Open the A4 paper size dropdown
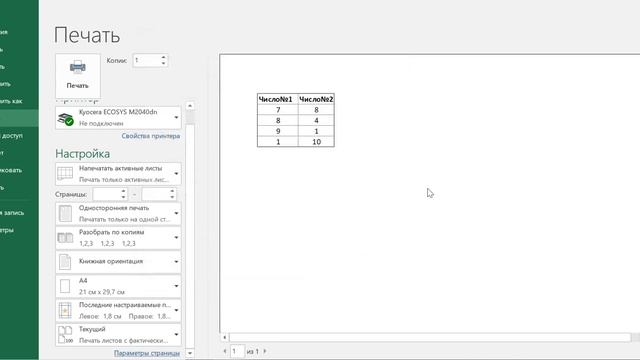The height and width of the screenshot is (360, 640). tap(118, 286)
